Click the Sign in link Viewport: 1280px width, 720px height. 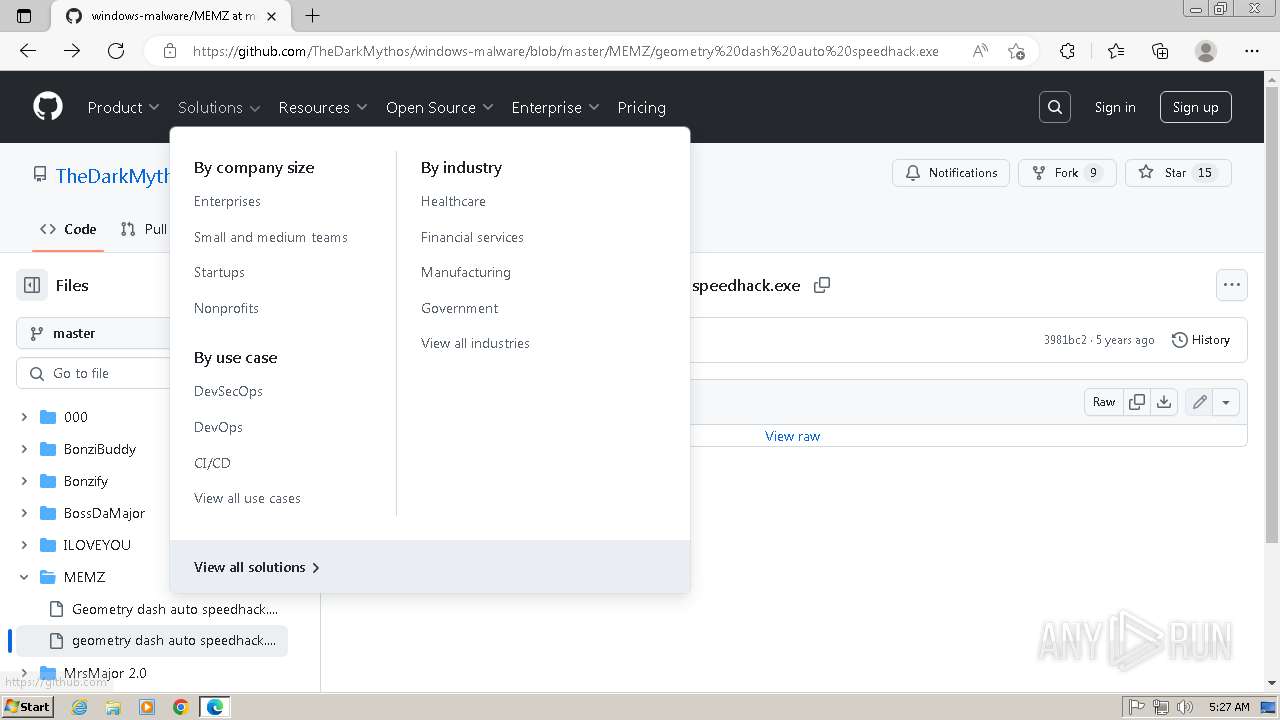1115,107
